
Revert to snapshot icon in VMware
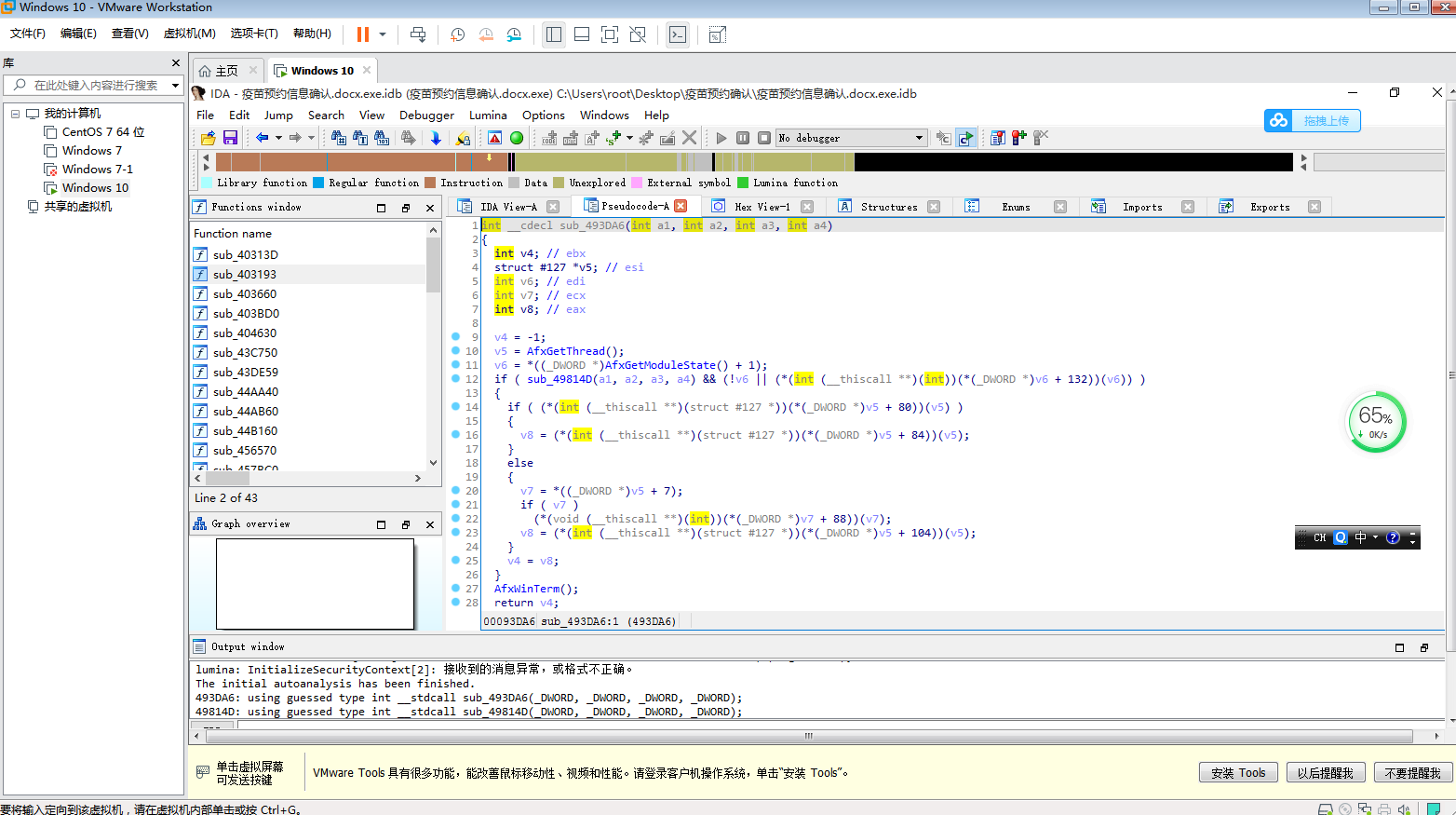coord(486,34)
